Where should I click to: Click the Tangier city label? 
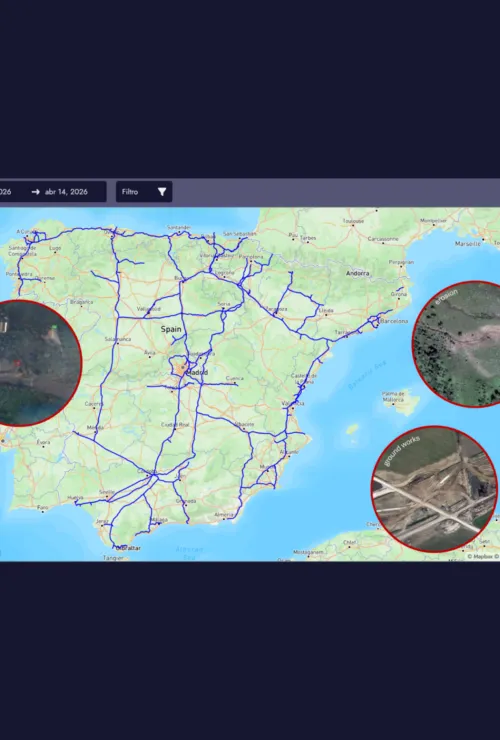113,558
